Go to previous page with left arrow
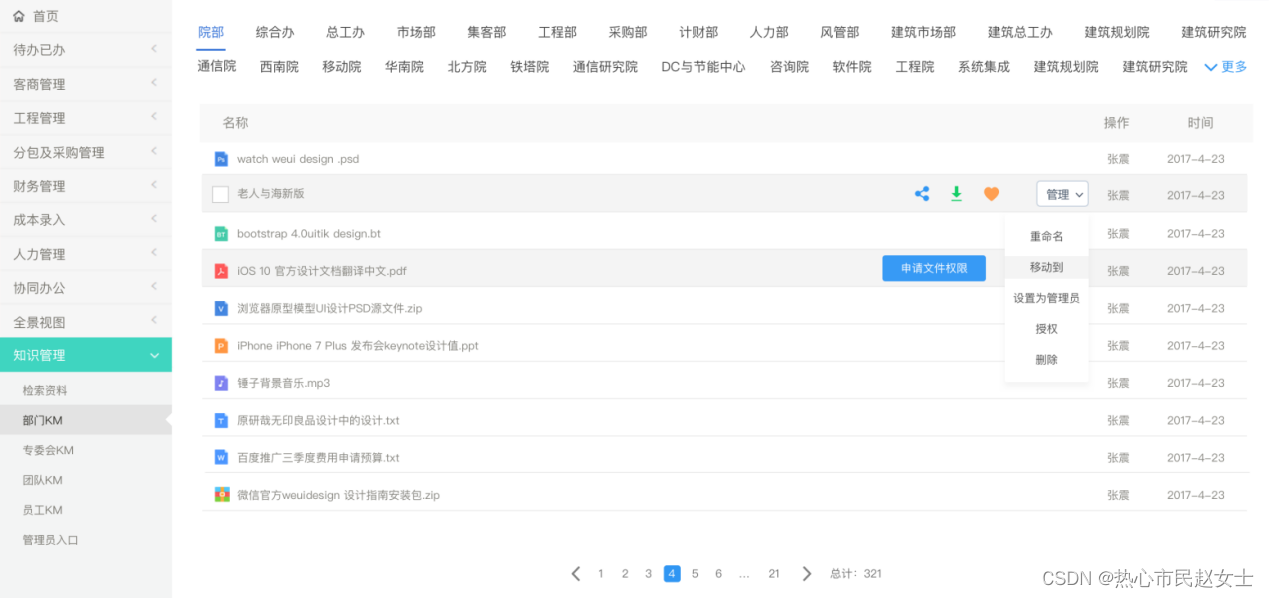This screenshot has width=1269, height=598. (x=576, y=573)
